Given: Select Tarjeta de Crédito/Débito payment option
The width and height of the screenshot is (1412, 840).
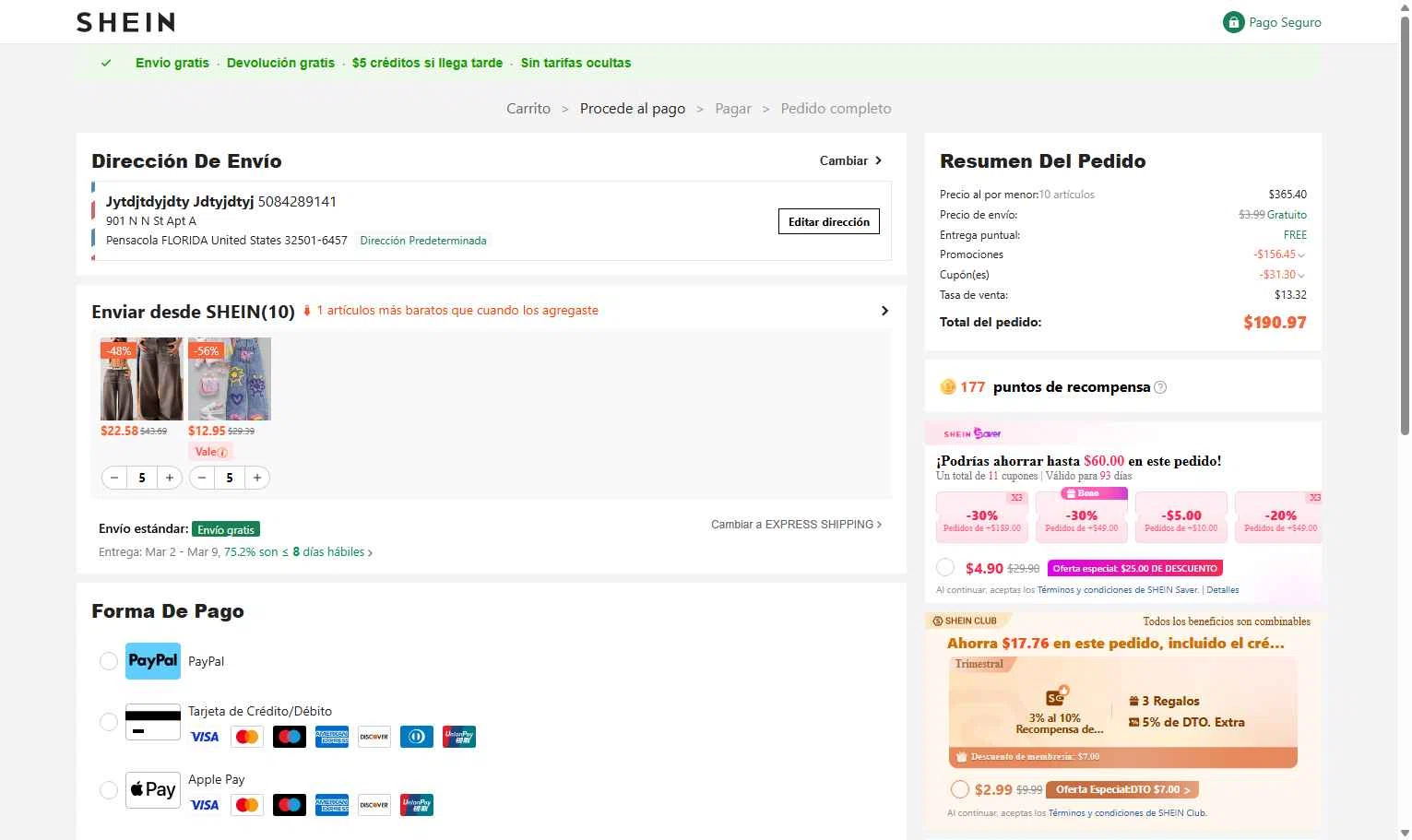Looking at the screenshot, I should (109, 722).
